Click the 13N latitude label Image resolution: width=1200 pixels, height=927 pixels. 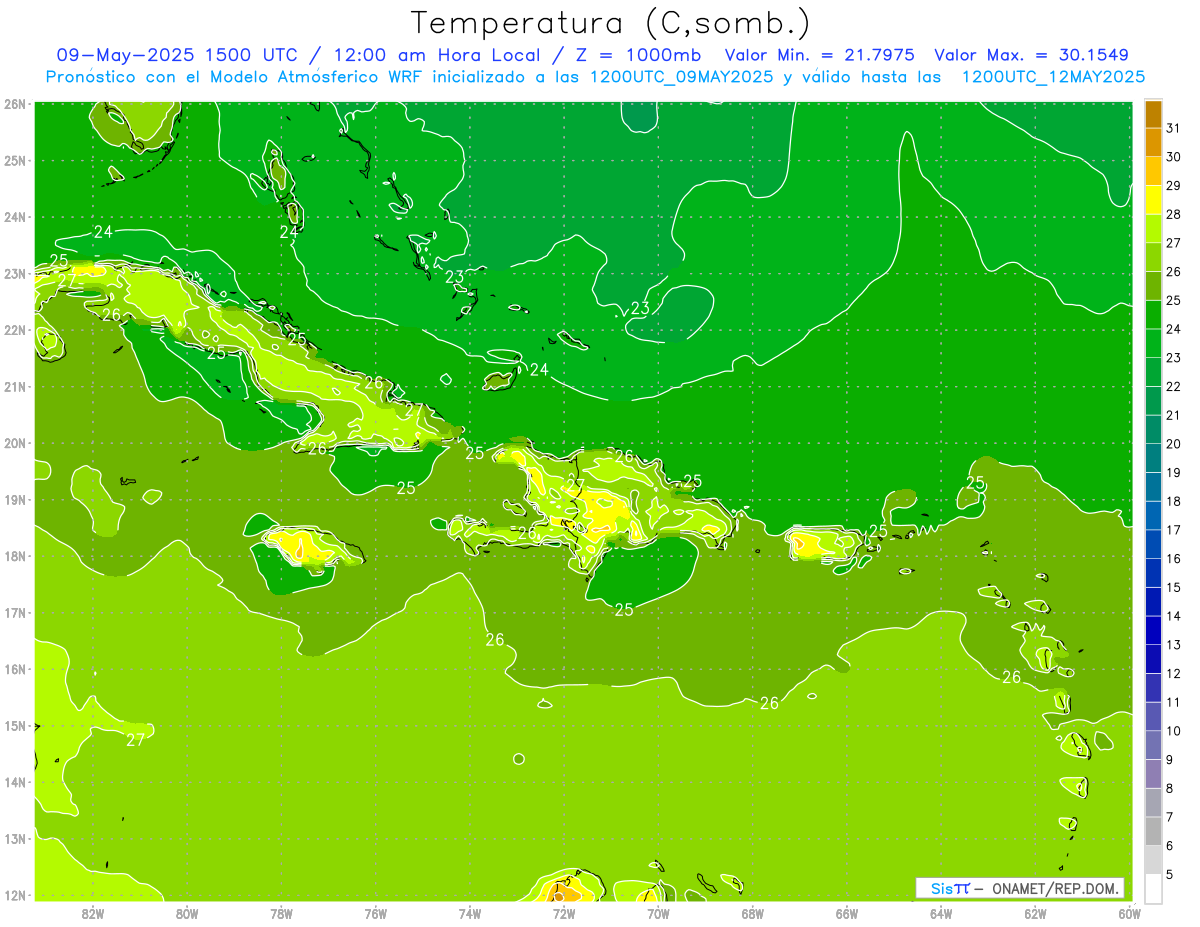tap(15, 838)
